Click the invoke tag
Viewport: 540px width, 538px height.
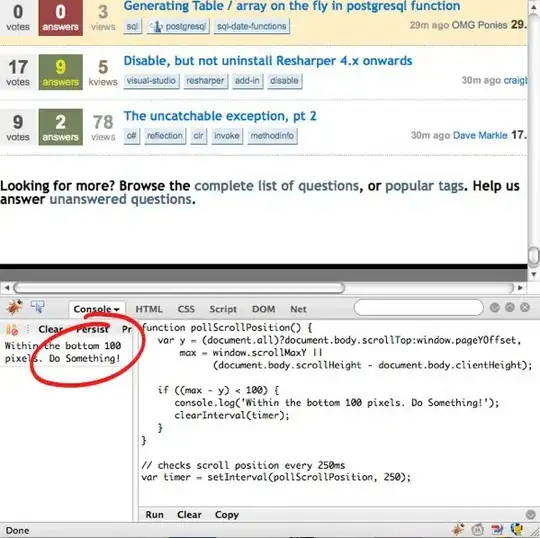(x=227, y=136)
